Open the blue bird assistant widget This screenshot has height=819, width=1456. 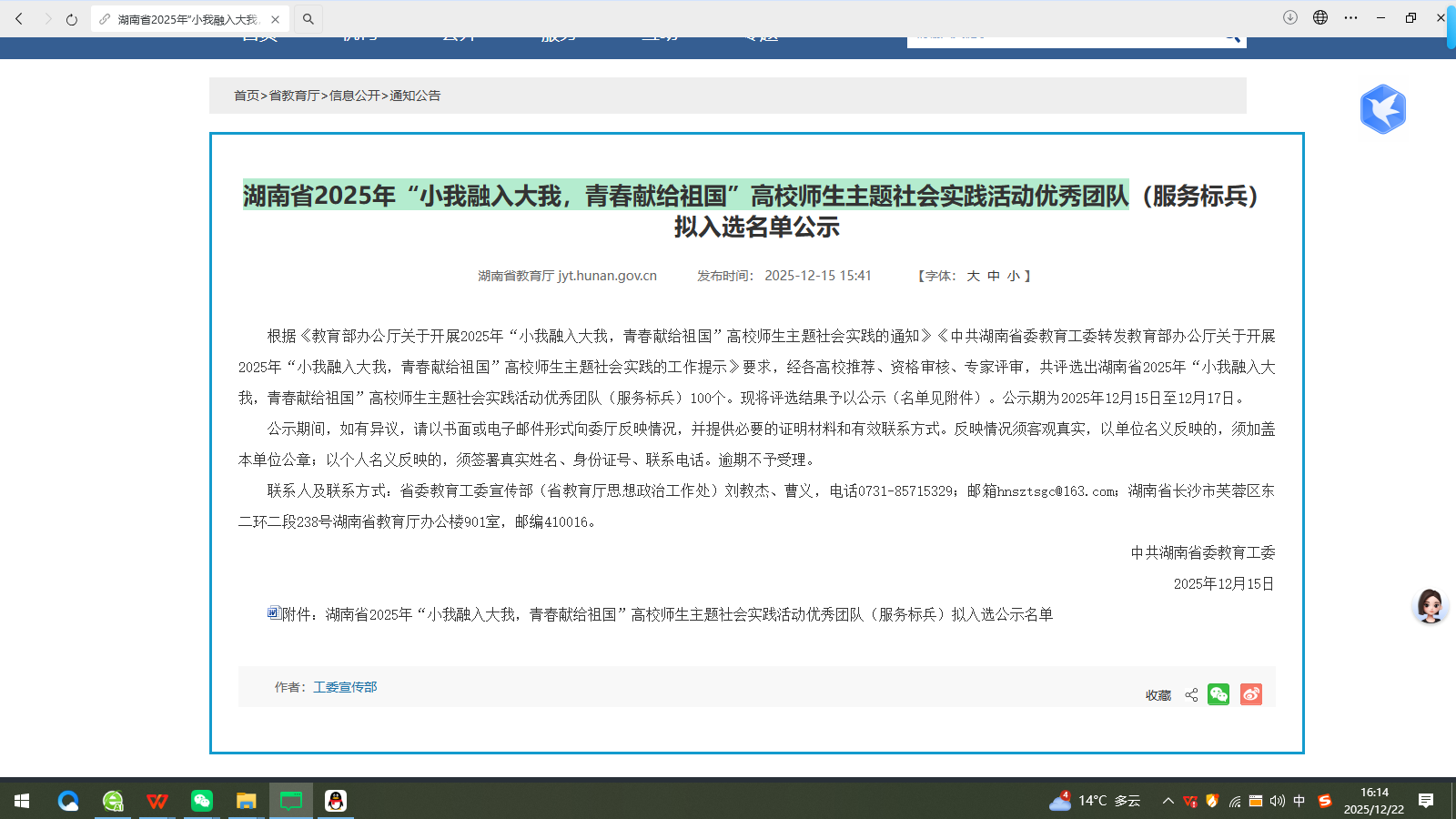(1384, 108)
